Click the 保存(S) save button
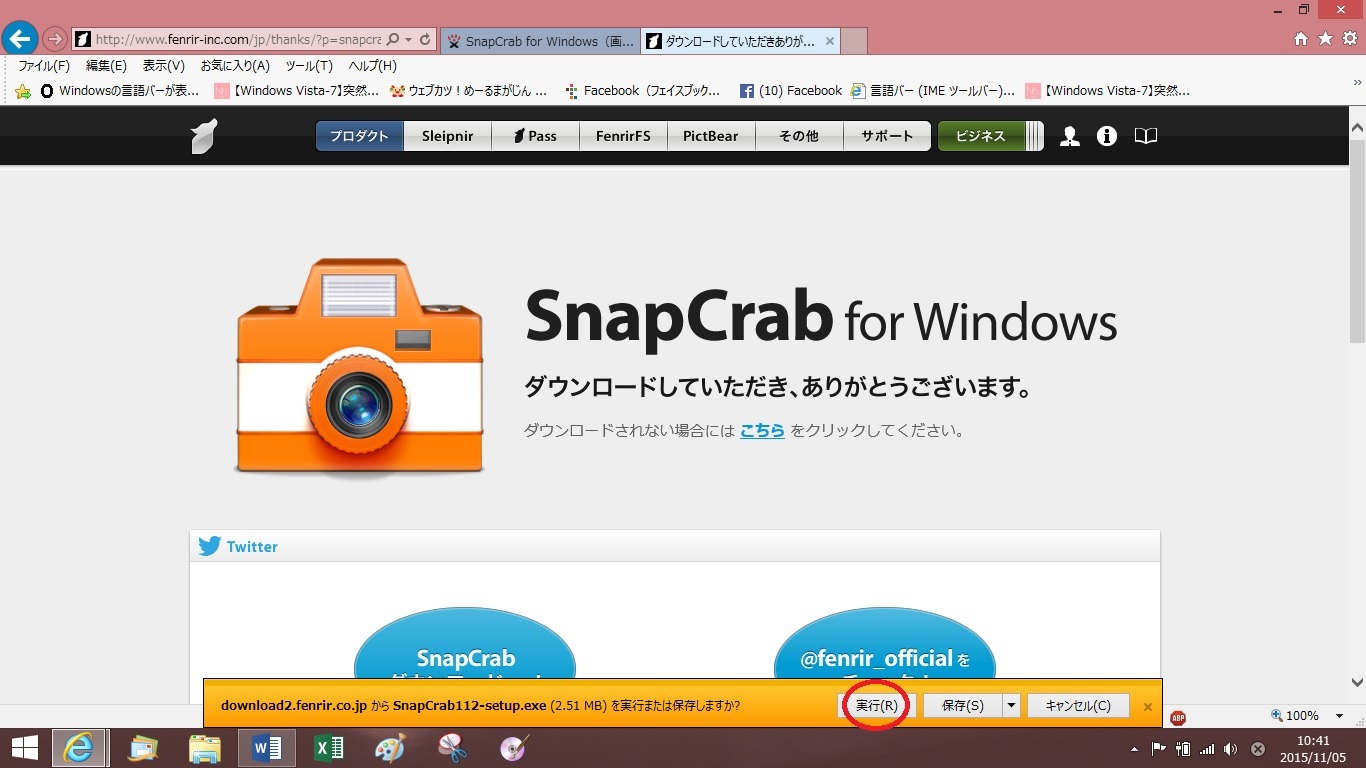This screenshot has width=1366, height=768. coord(962,705)
